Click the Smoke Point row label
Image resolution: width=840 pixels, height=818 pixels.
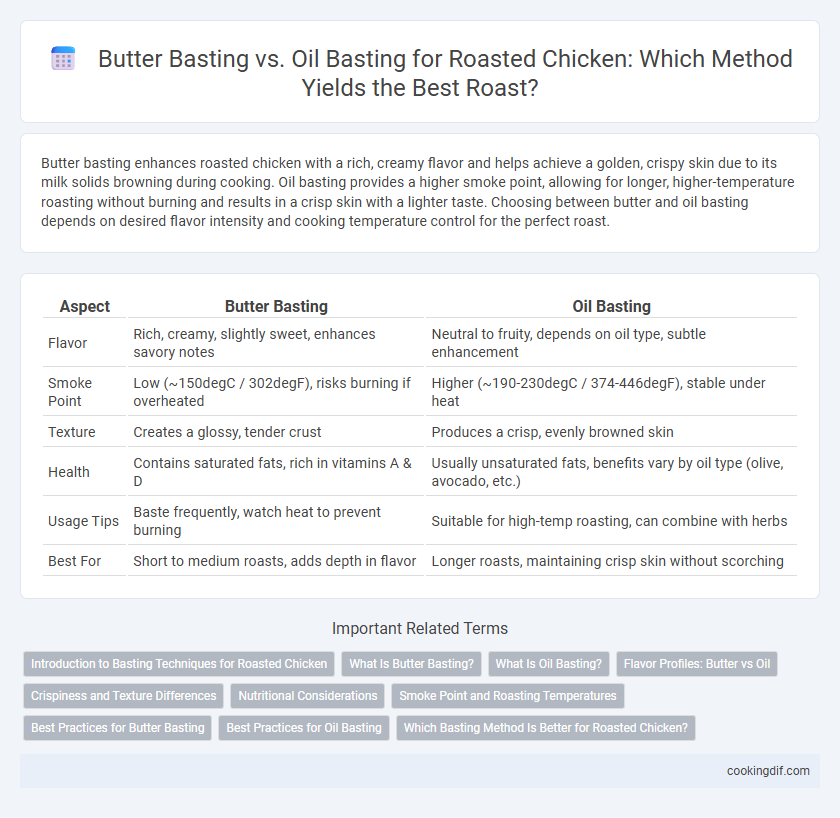pos(70,392)
